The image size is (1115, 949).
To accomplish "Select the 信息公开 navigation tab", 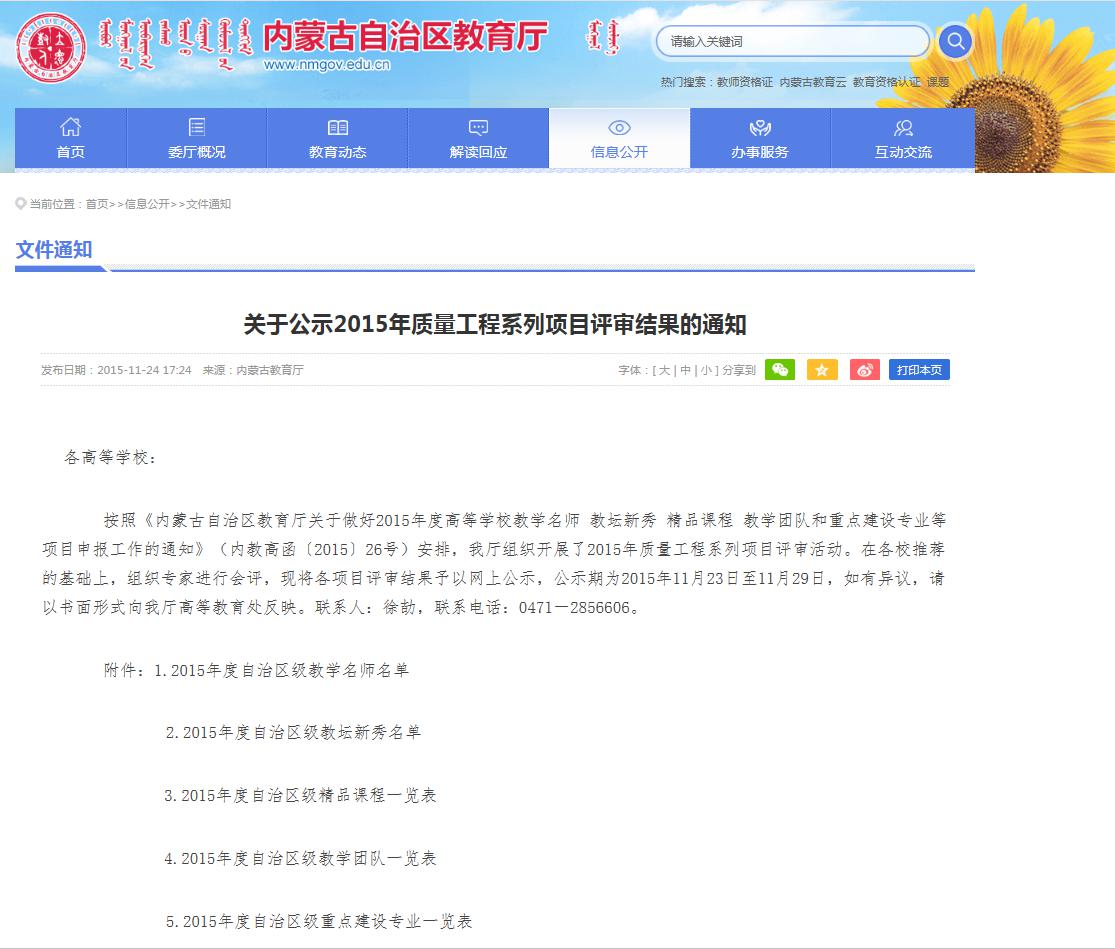I will (619, 138).
